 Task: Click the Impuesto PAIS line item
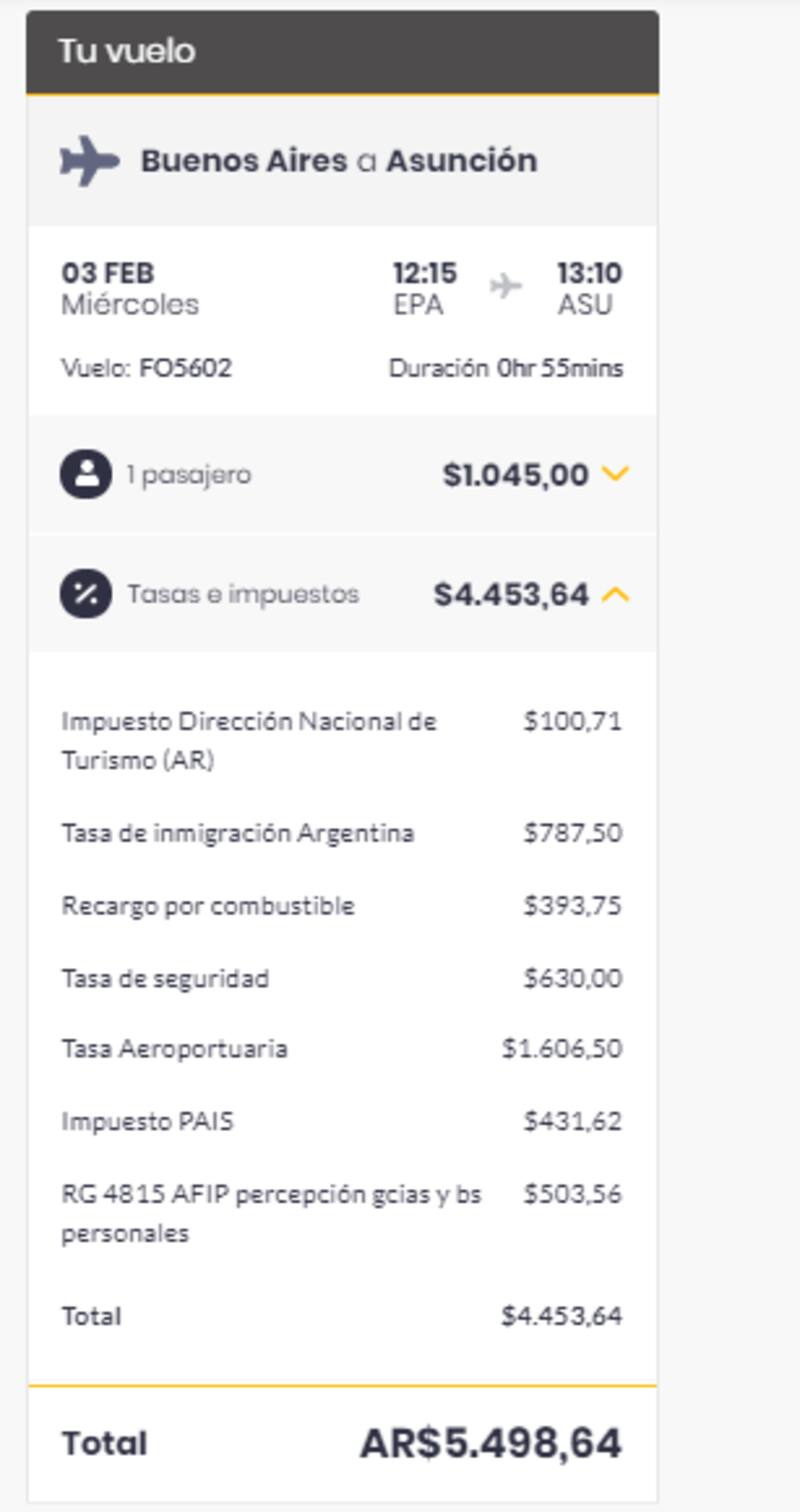pos(147,1121)
